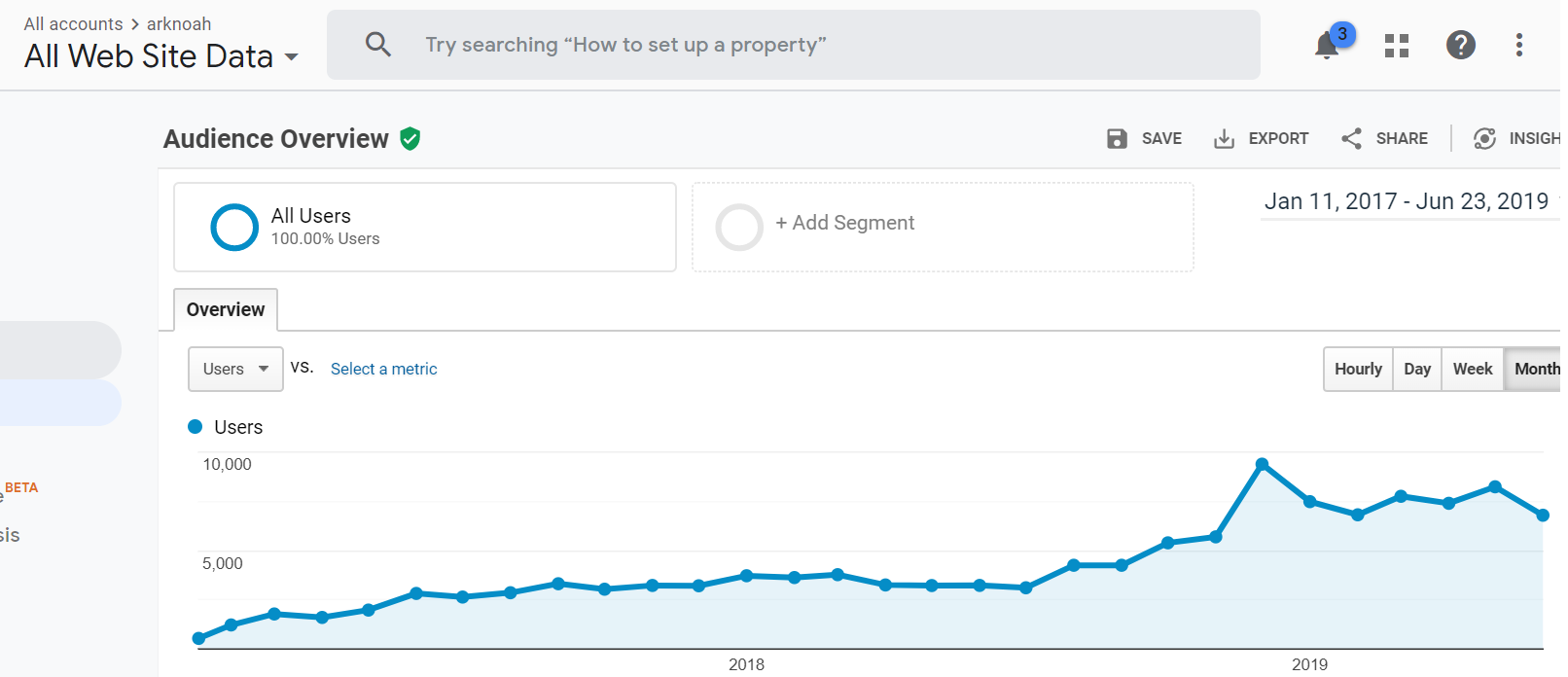Click the help question mark icon
The height and width of the screenshot is (677, 1568).
pyautogui.click(x=1460, y=45)
